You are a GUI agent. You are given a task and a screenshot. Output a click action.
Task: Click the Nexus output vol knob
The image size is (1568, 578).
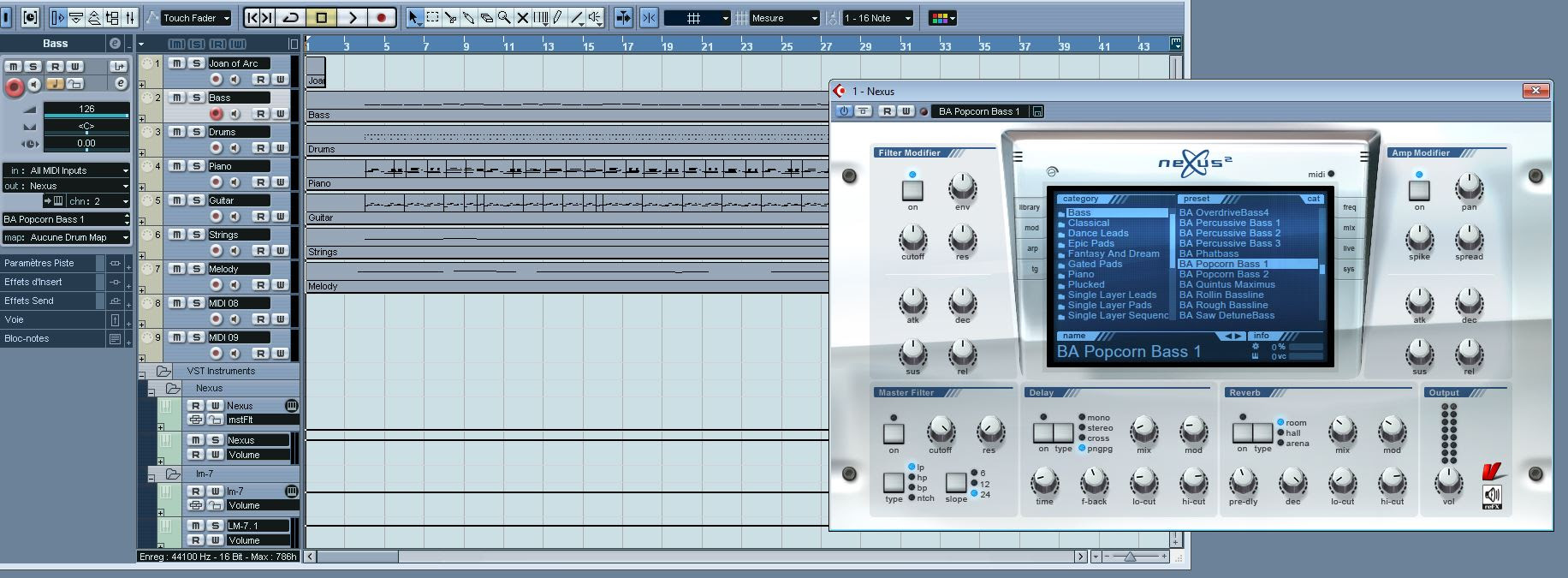coord(1448,481)
